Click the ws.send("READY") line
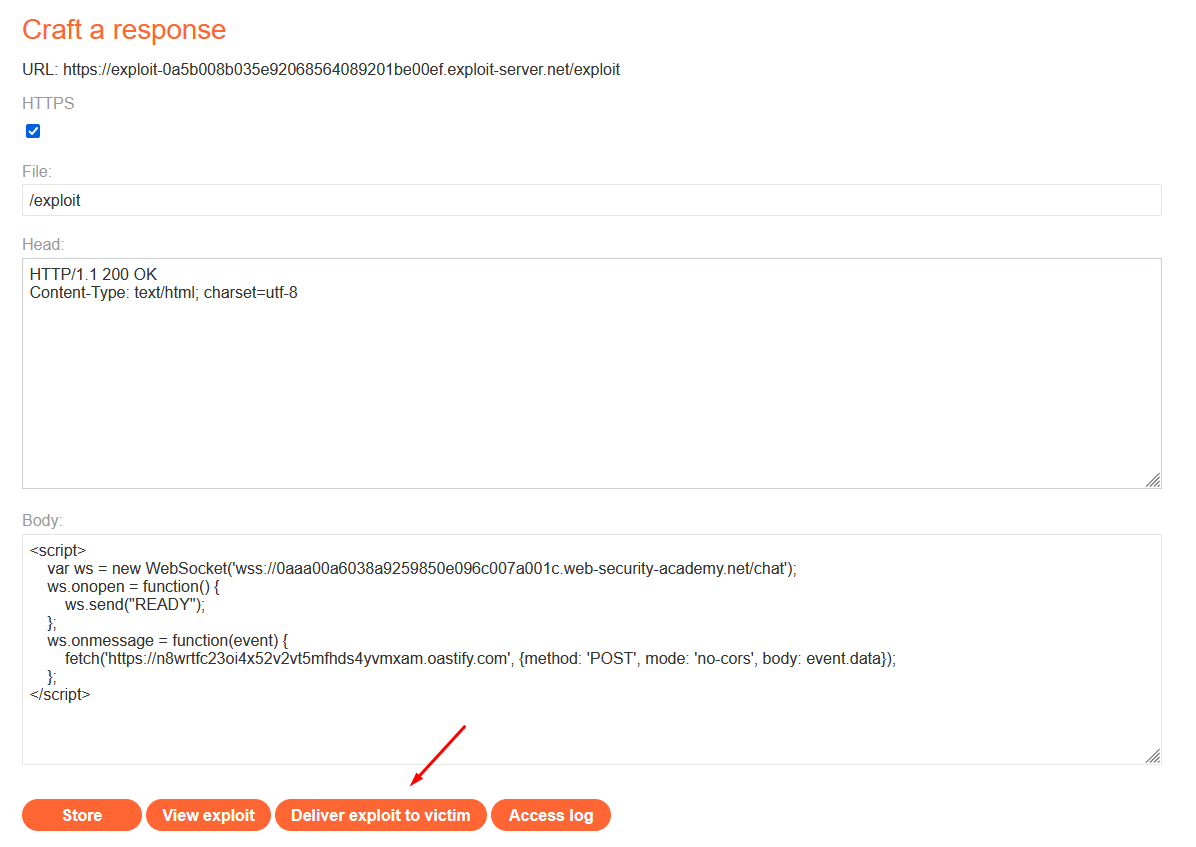The width and height of the screenshot is (1196, 847). click(135, 605)
